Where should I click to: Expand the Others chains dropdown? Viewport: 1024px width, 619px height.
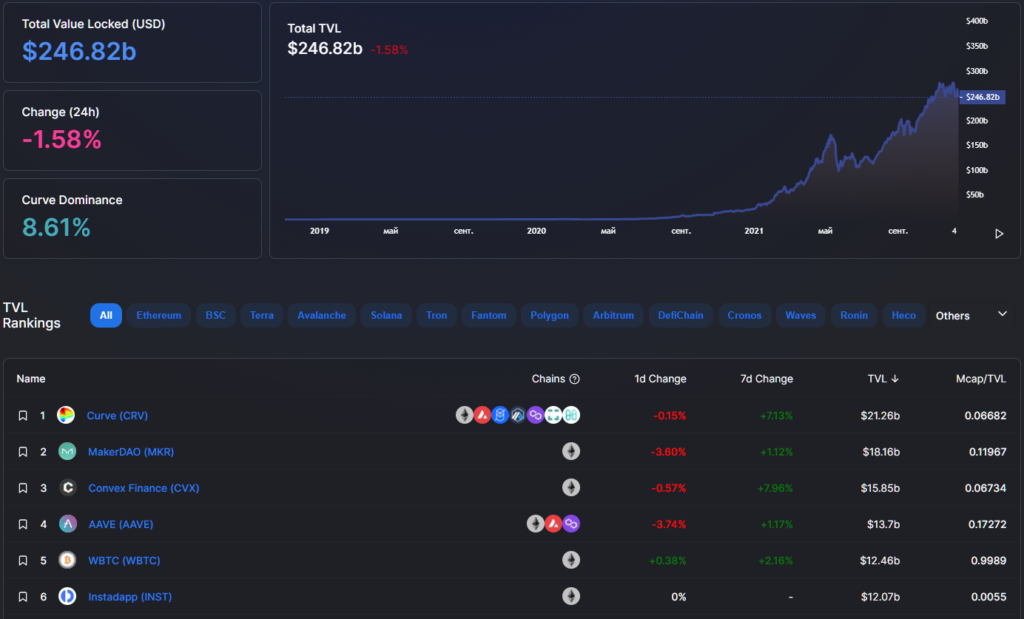tap(952, 316)
